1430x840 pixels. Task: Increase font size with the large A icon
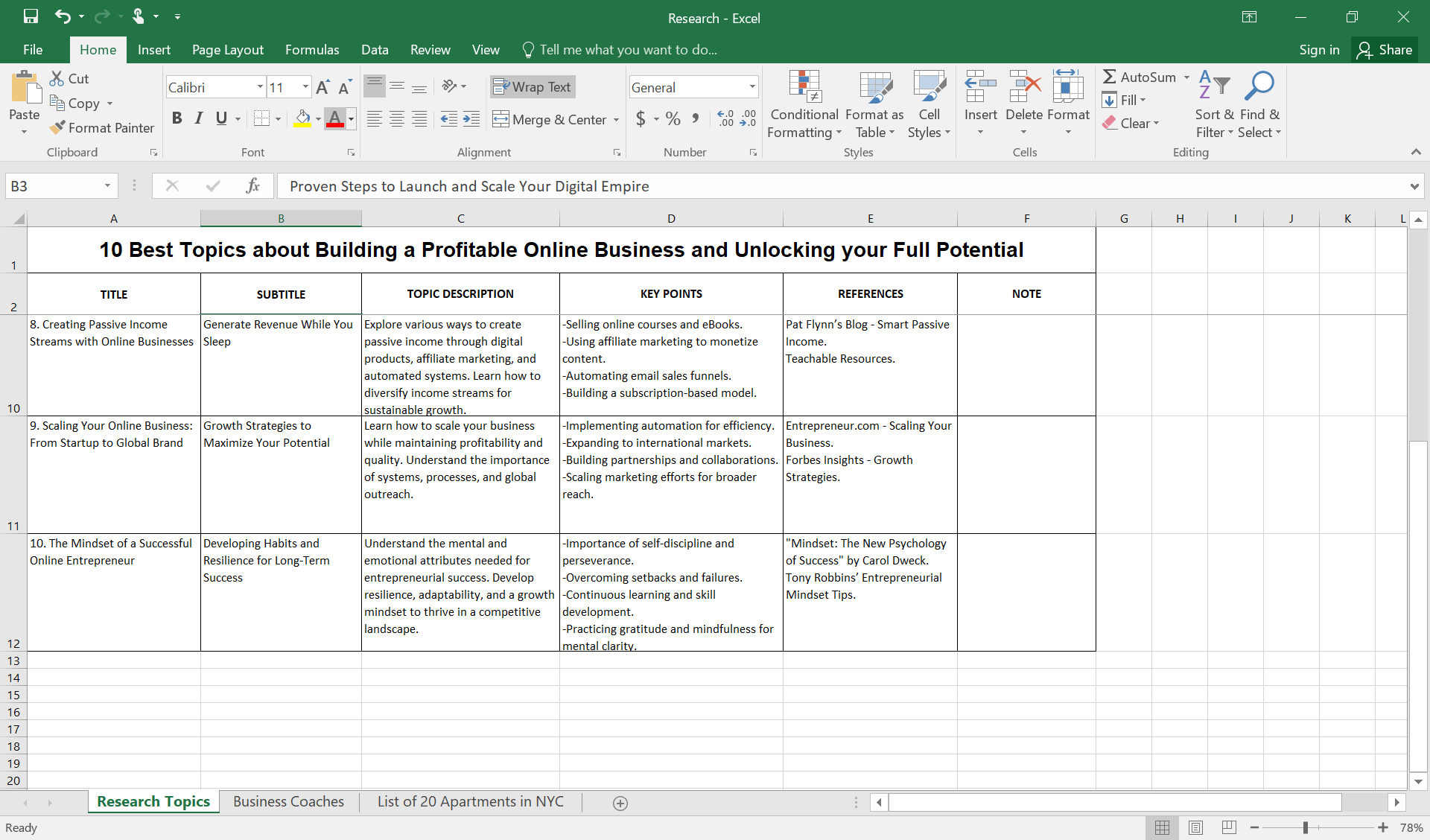tap(322, 87)
